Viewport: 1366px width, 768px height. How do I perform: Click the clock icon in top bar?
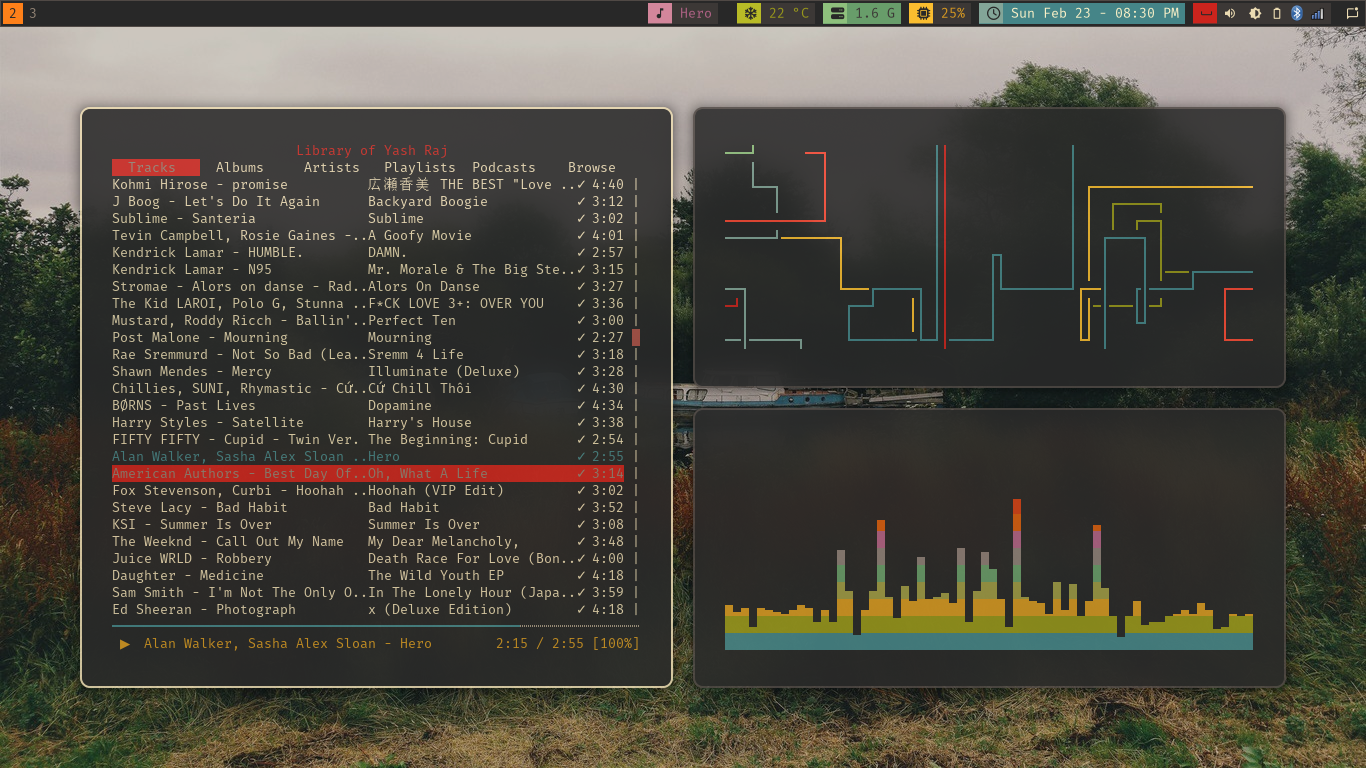tap(991, 13)
